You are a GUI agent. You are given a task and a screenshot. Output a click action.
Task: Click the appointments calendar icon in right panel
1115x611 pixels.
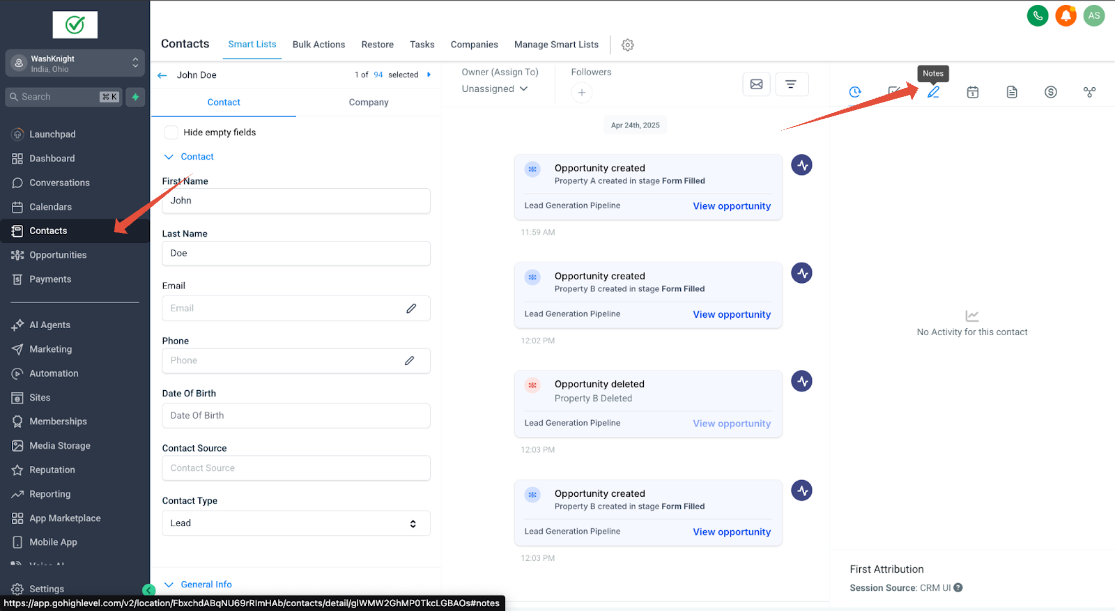(972, 92)
